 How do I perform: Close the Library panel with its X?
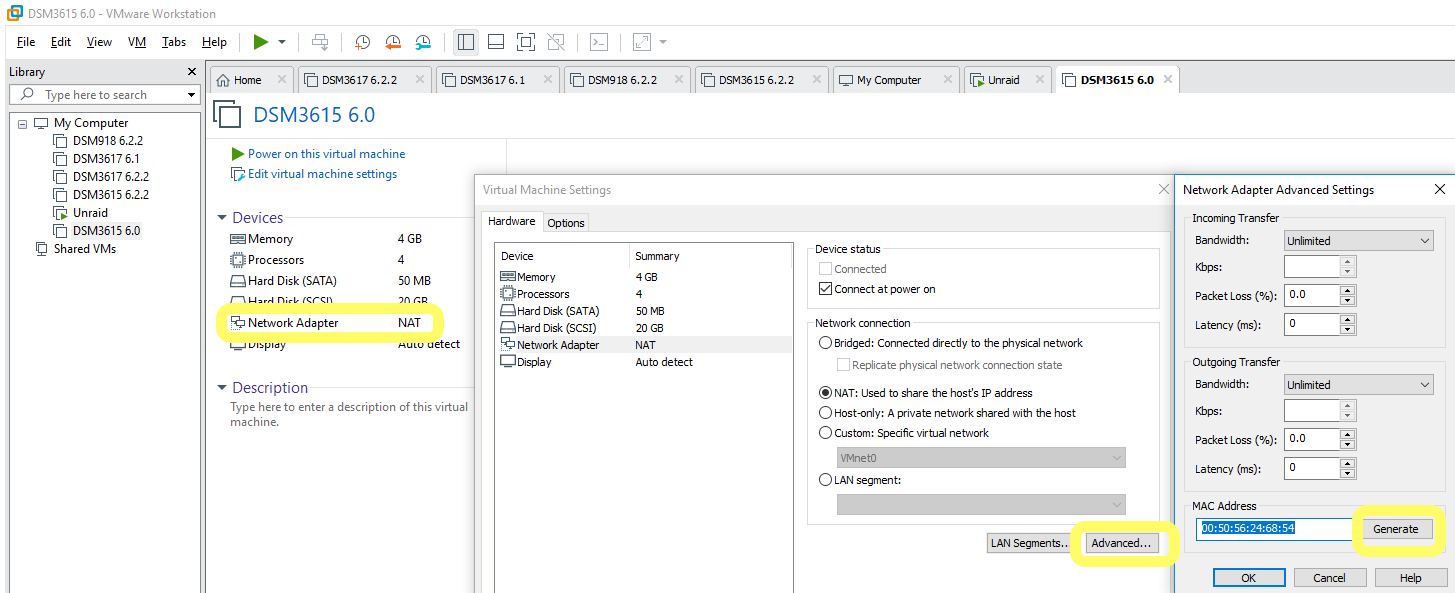[x=192, y=72]
